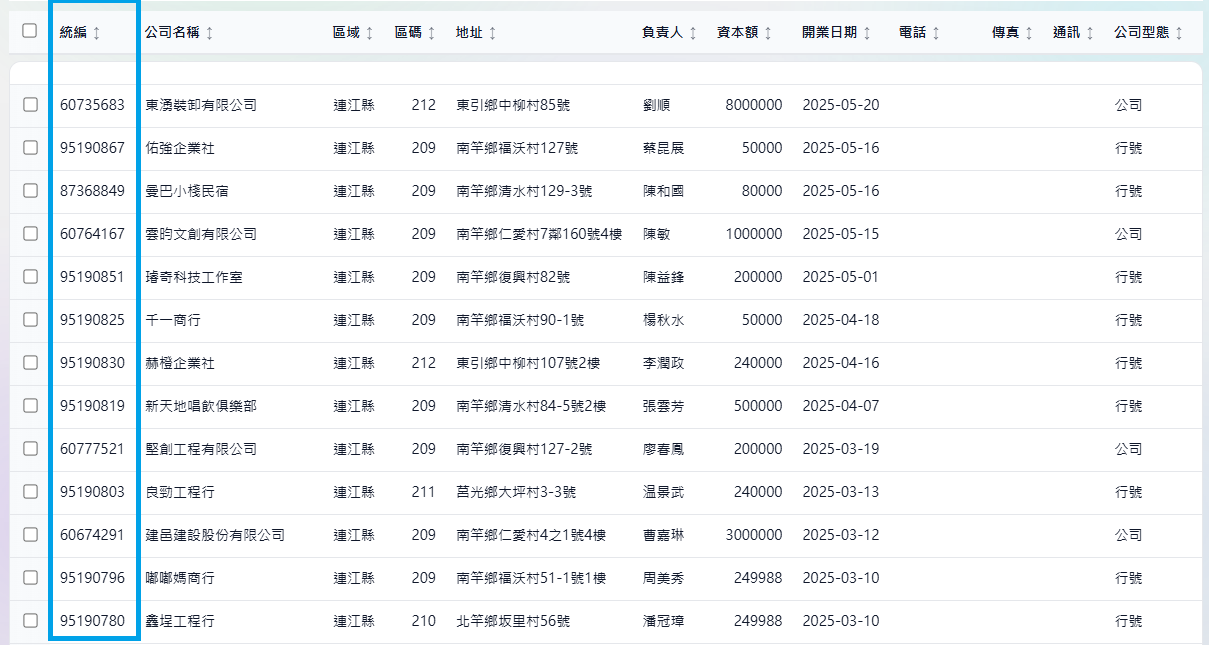The image size is (1209, 645).
Task: Click sort arrows next to 區域 header
Action: pos(369,33)
